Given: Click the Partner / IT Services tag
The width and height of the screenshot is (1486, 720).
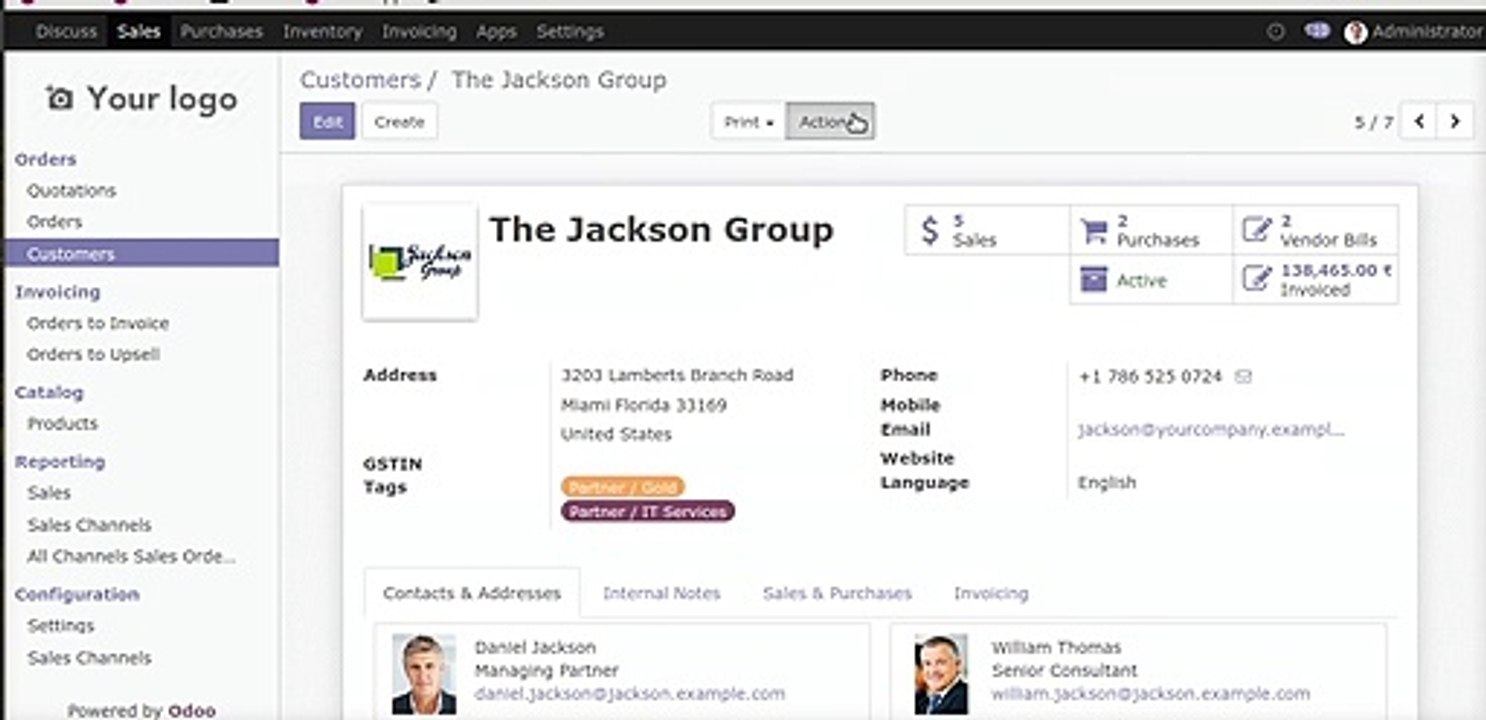Looking at the screenshot, I should coord(648,512).
